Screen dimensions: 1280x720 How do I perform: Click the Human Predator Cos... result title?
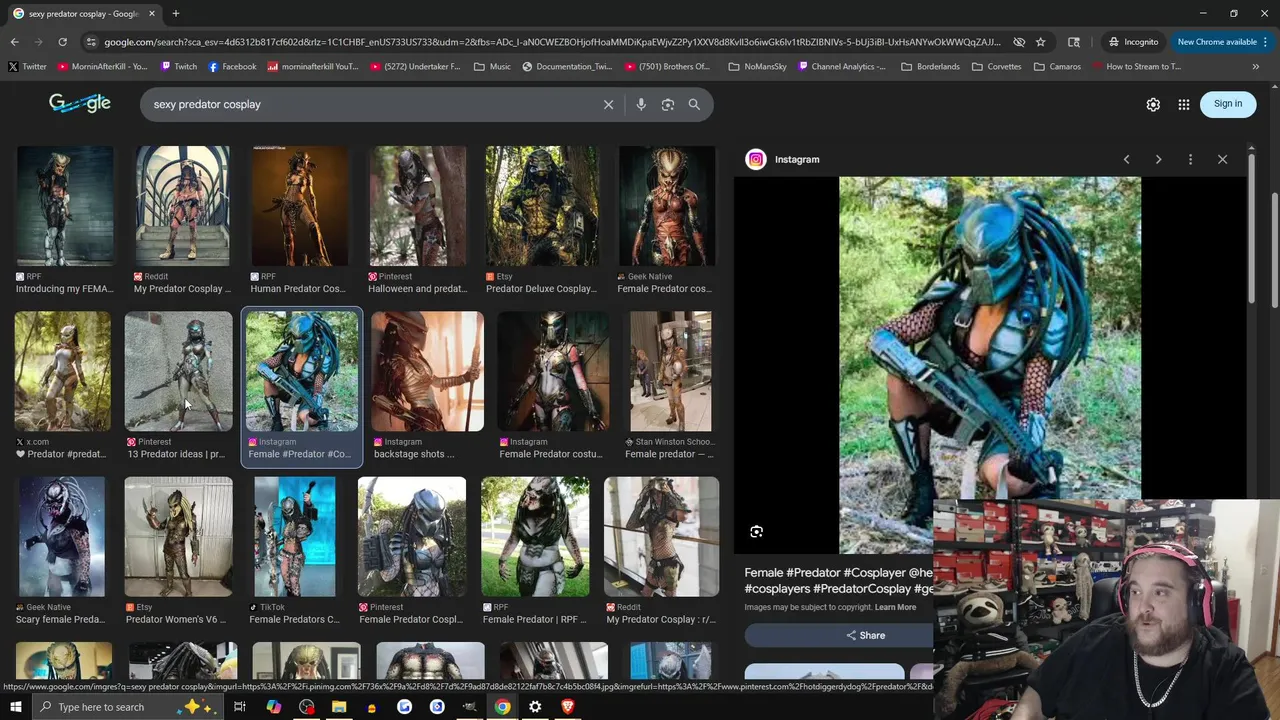(x=297, y=289)
